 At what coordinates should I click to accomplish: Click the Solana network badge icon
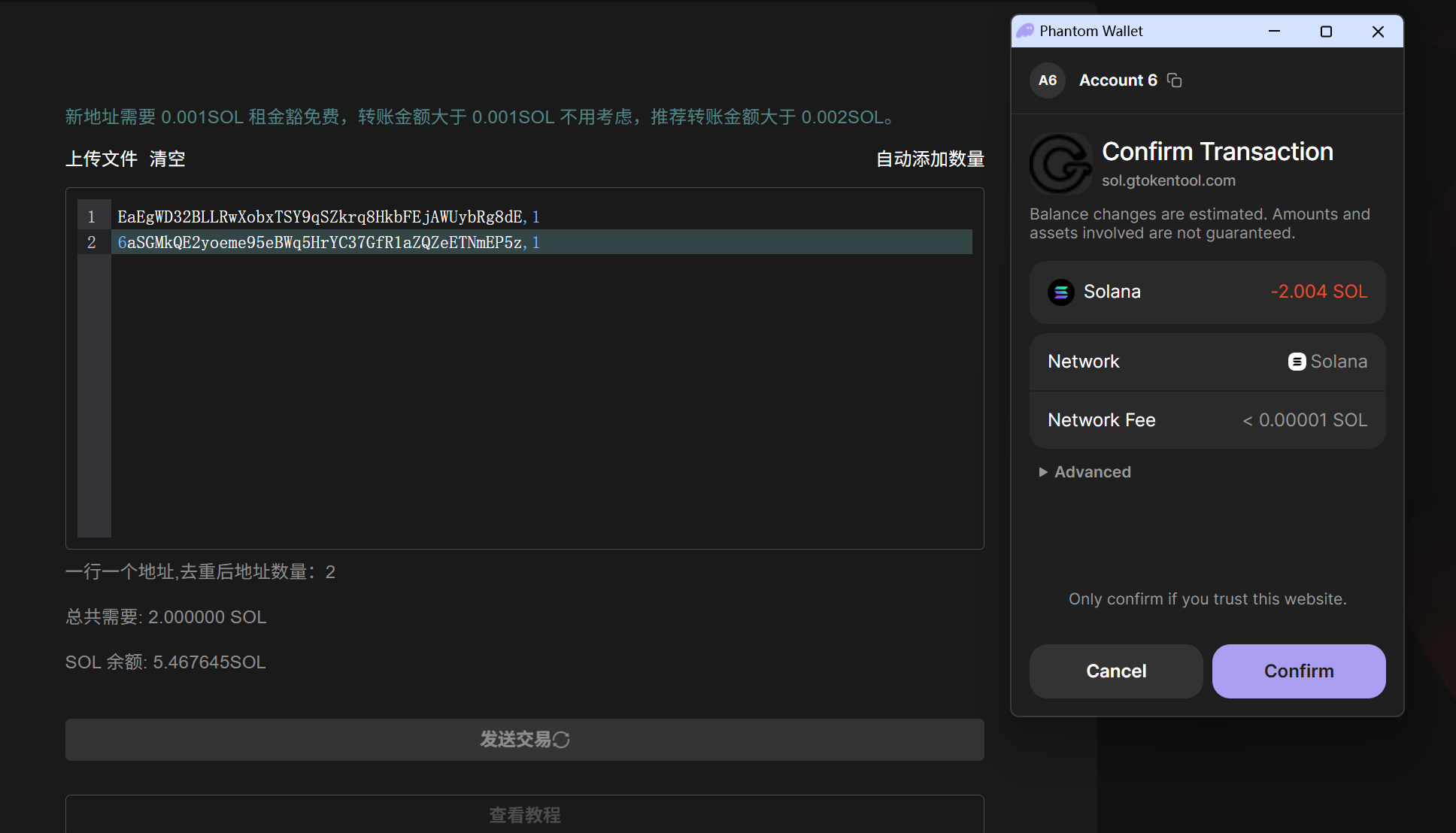(1297, 362)
